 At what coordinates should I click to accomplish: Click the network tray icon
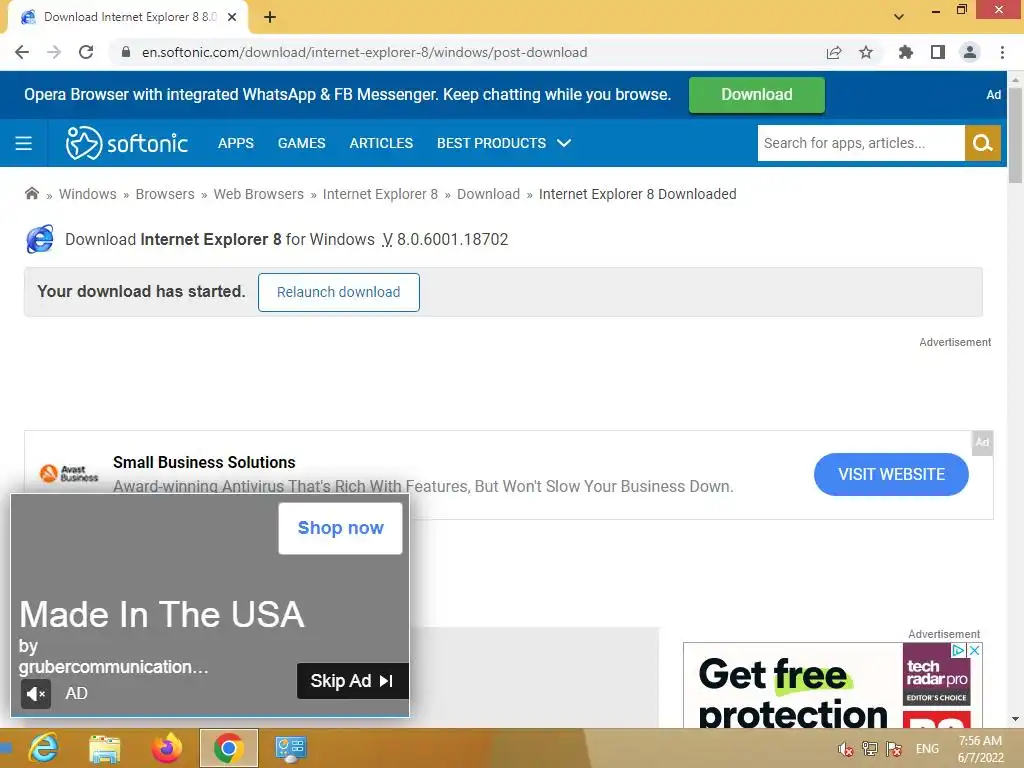[x=870, y=749]
